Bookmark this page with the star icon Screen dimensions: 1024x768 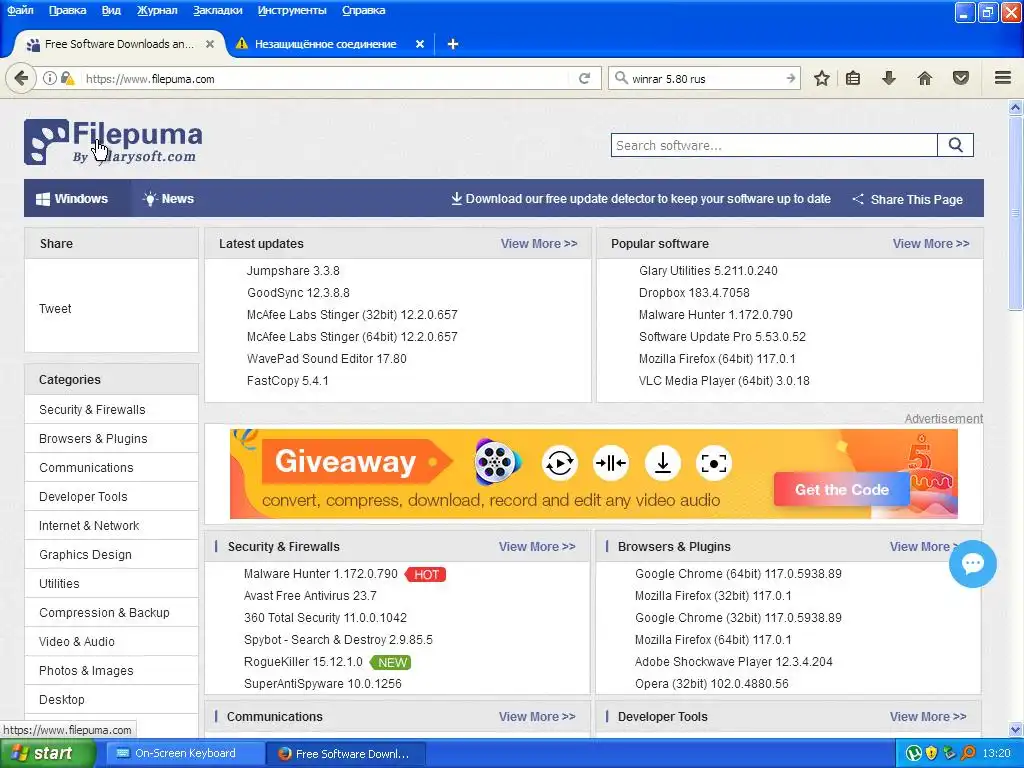(822, 78)
